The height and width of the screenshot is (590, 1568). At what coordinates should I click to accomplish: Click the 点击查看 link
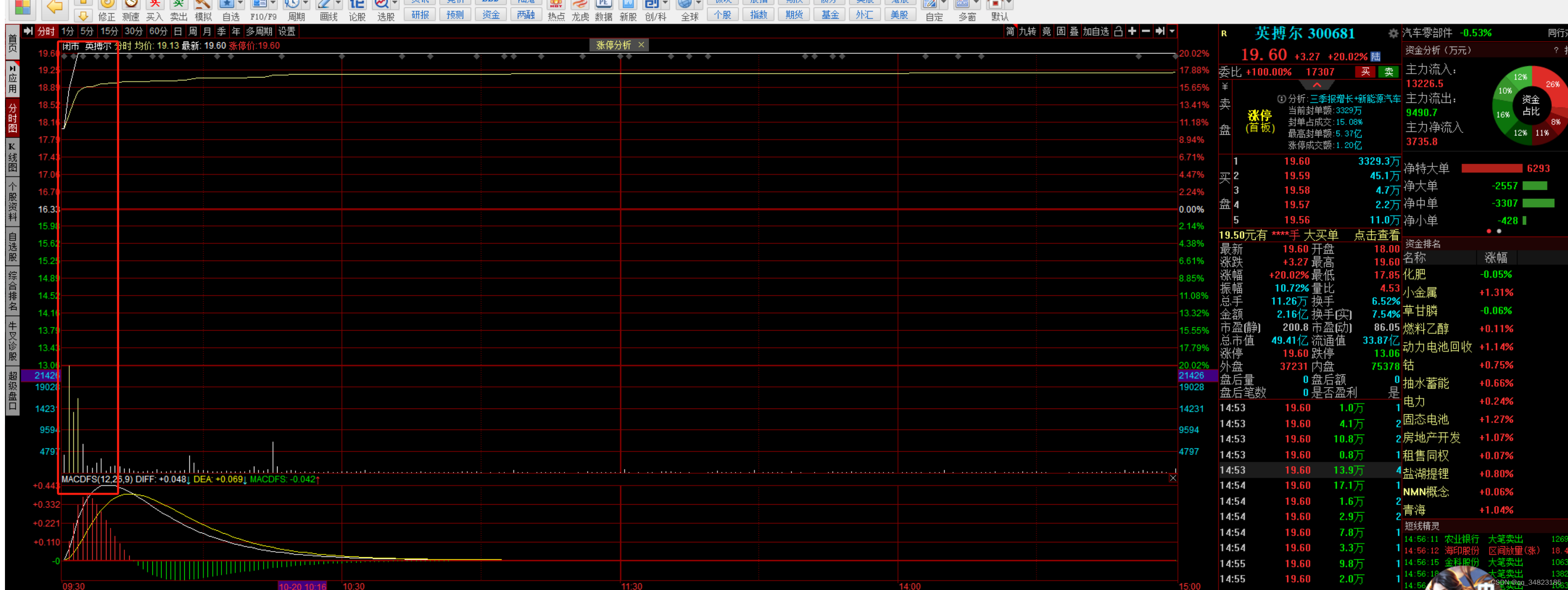click(1376, 236)
